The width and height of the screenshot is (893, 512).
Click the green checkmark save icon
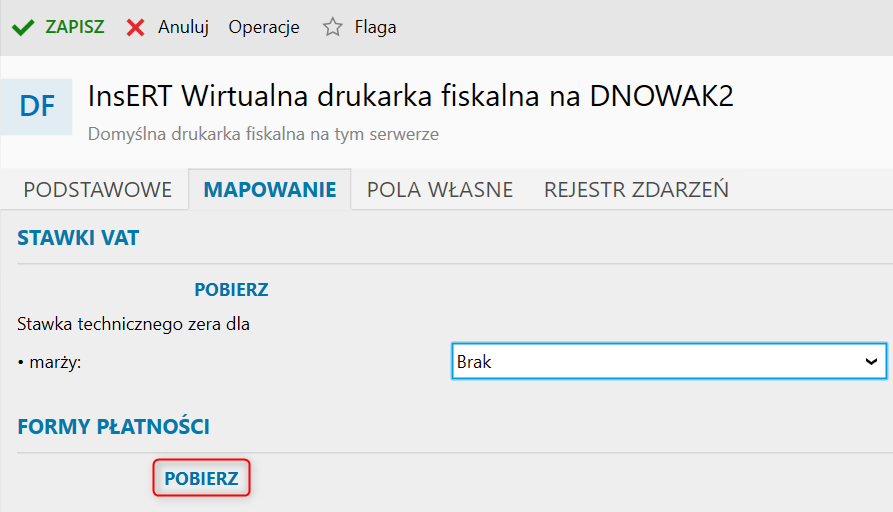[22, 27]
